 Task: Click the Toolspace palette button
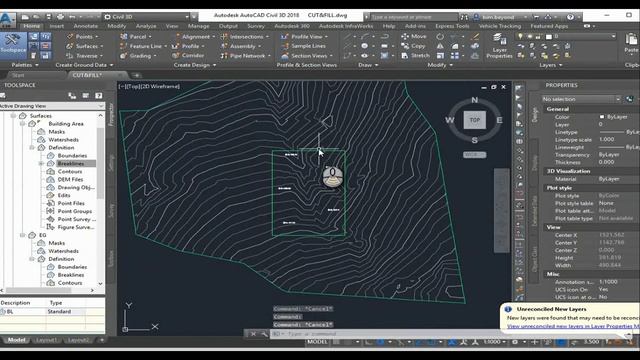[13, 44]
